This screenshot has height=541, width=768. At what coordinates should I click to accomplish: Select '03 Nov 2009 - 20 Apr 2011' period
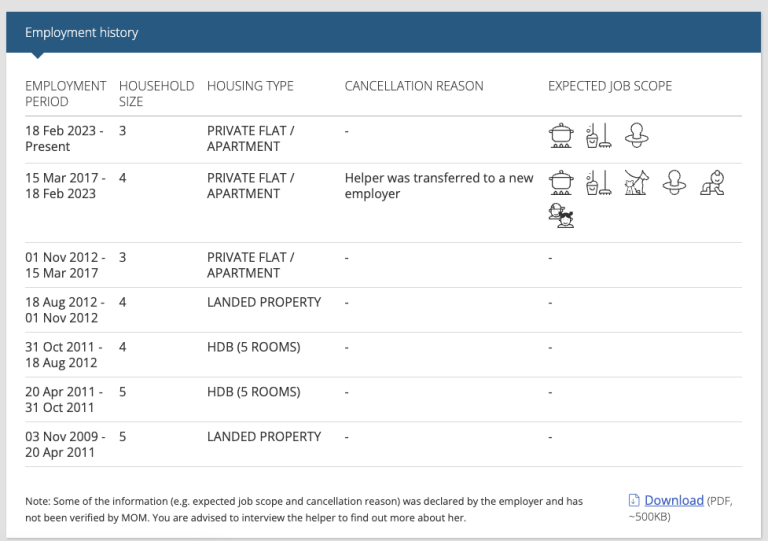[x=65, y=444]
